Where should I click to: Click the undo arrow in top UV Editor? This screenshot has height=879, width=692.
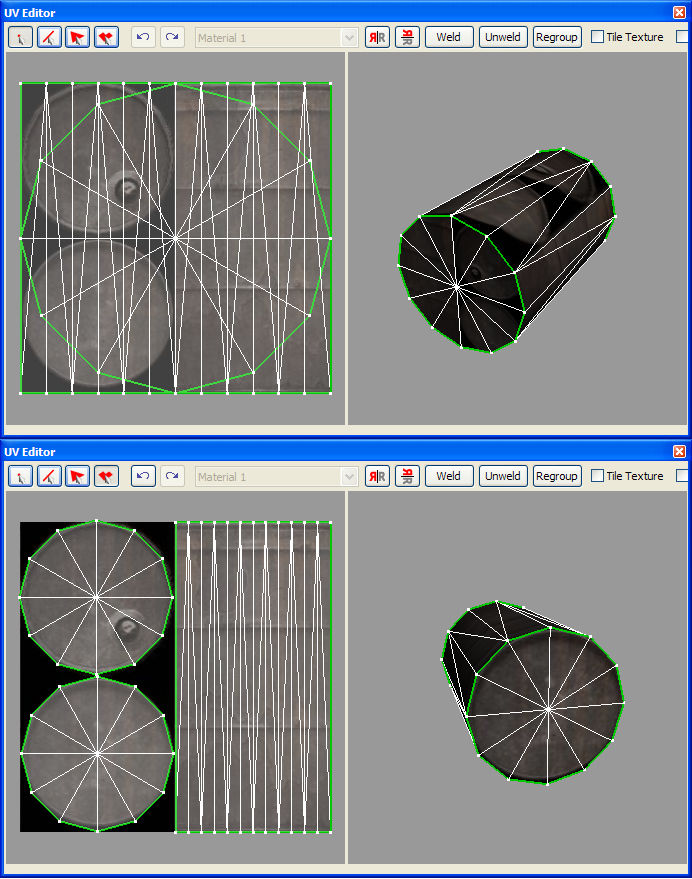143,38
